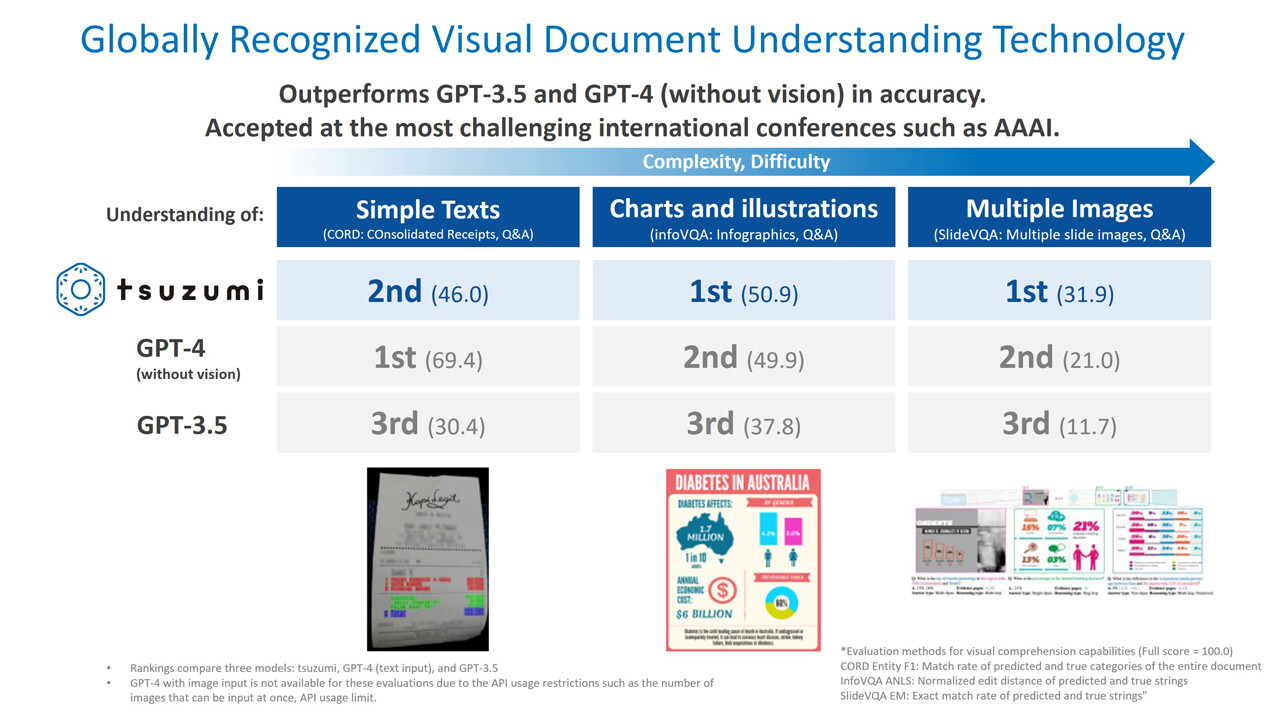Select the caption '(SlideVQA: Multiple slide images, Q&A)'
1280x712 pixels.
click(1060, 235)
